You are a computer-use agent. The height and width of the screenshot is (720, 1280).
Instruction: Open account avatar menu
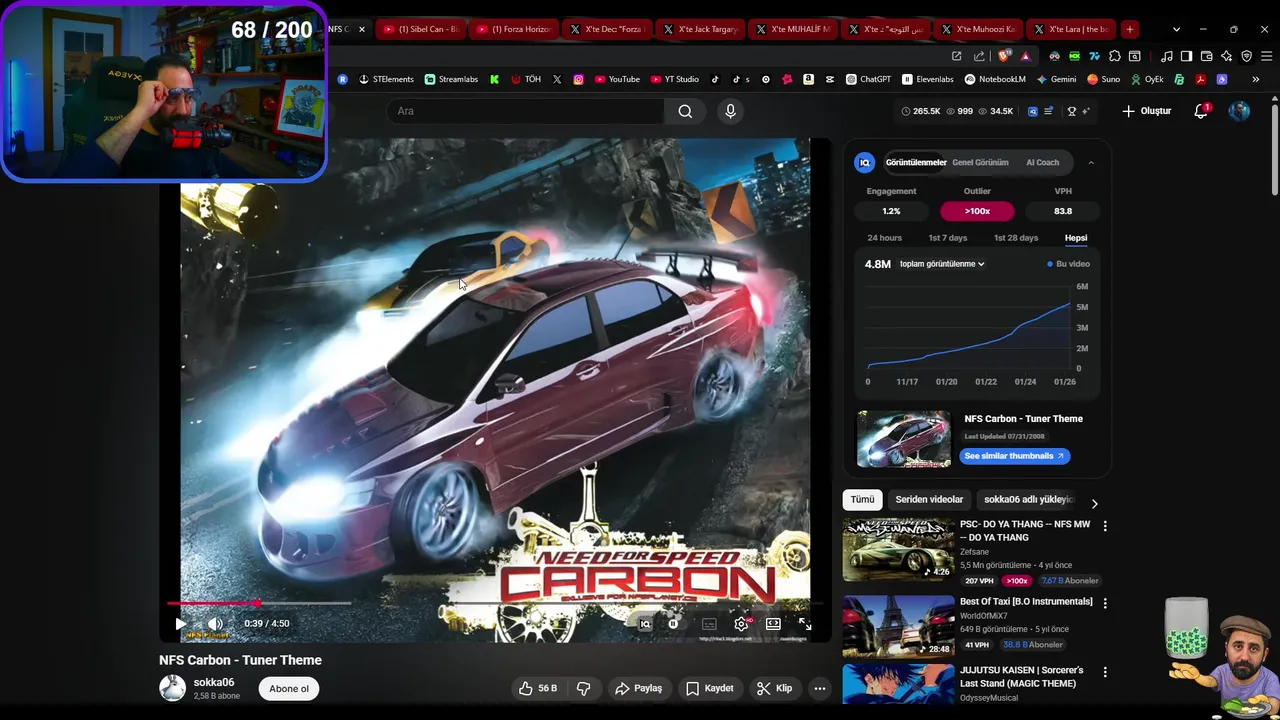pyautogui.click(x=1239, y=111)
